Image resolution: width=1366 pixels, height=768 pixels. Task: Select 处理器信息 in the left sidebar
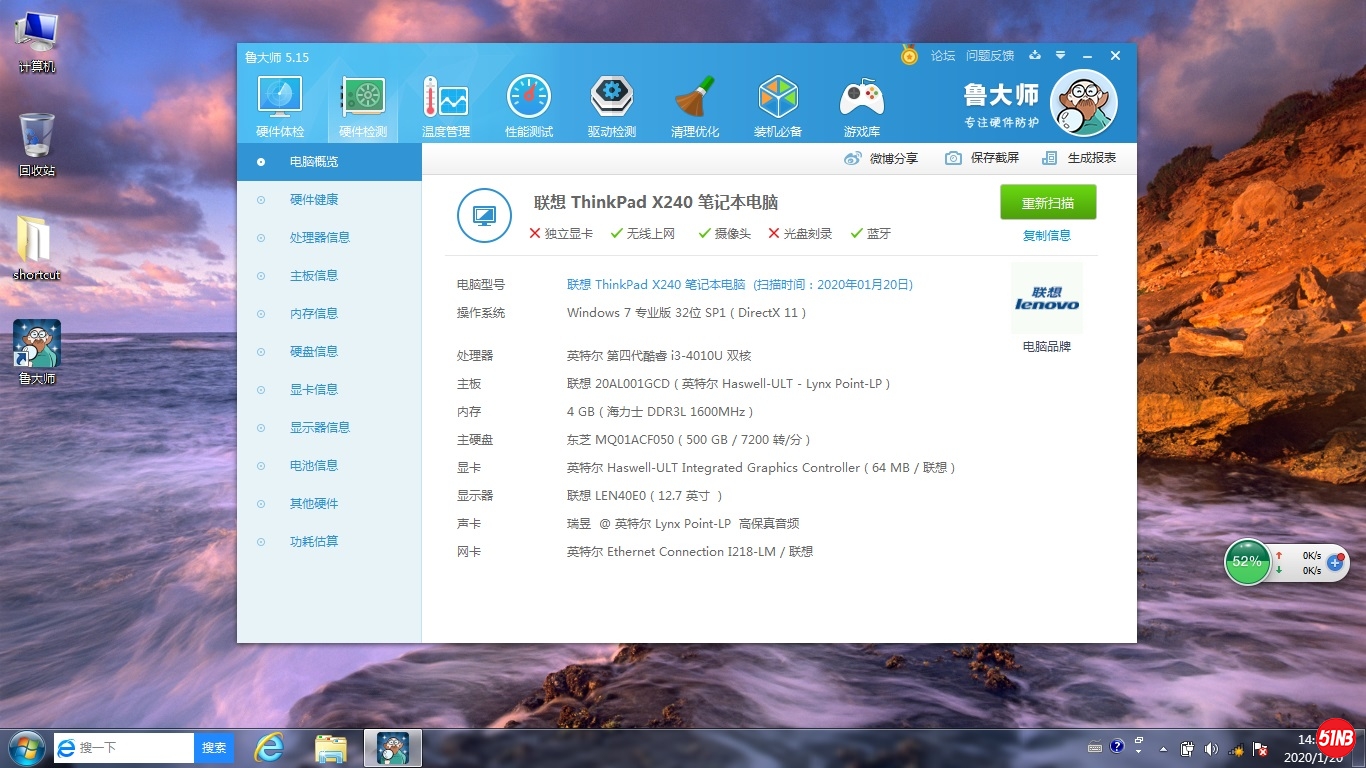[320, 238]
